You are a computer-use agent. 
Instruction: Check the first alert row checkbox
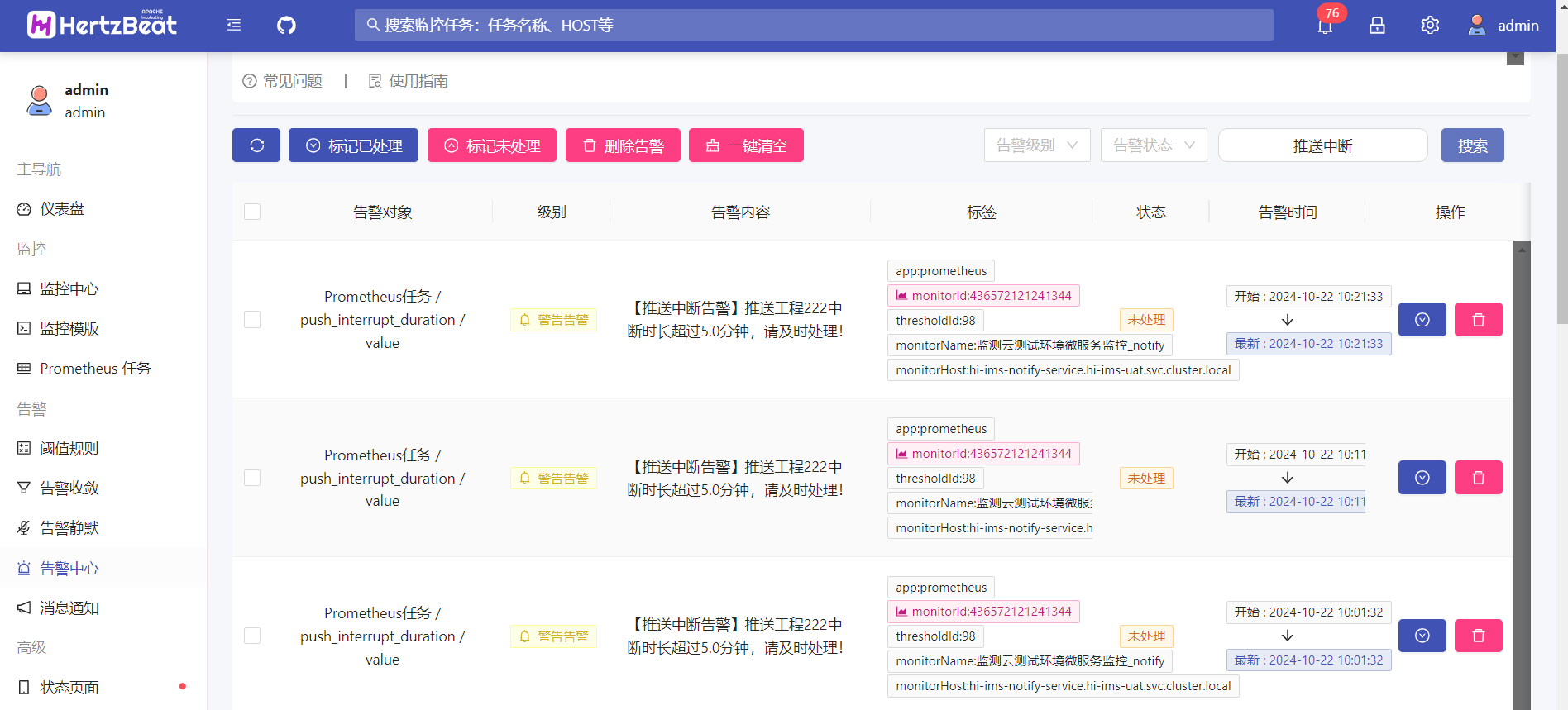[x=252, y=320]
